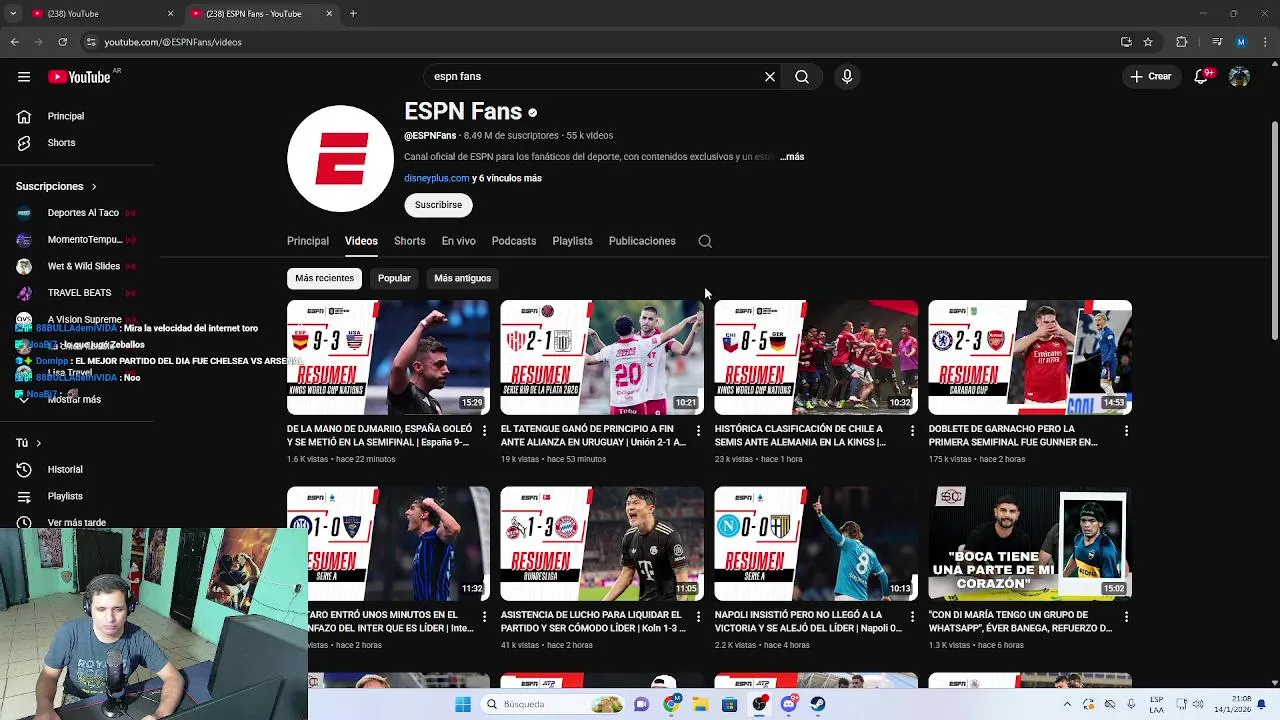Open Discord from the taskbar

click(789, 704)
